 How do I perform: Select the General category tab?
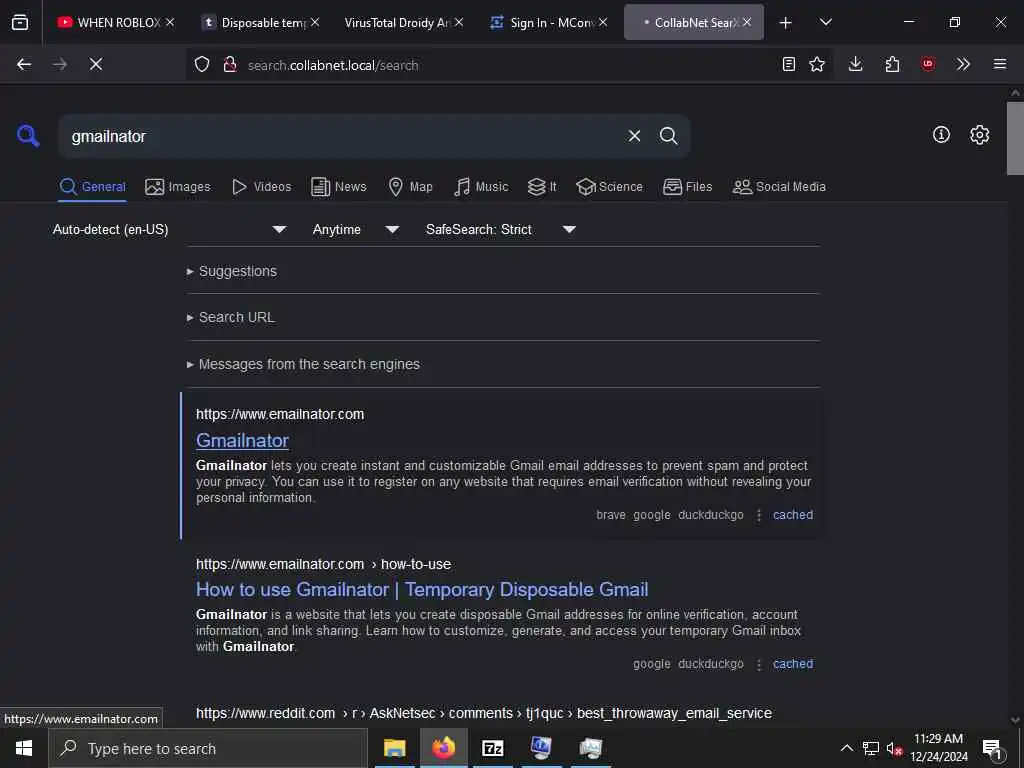[x=92, y=187]
